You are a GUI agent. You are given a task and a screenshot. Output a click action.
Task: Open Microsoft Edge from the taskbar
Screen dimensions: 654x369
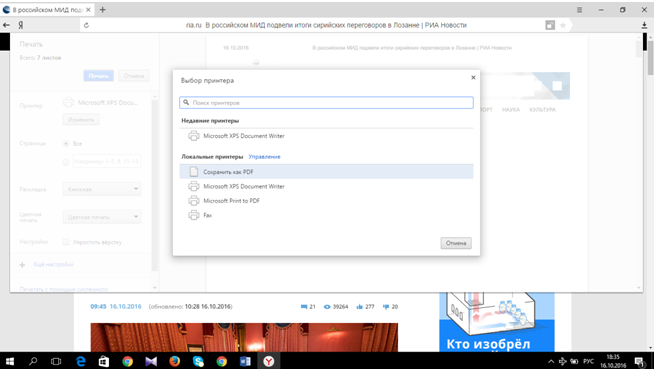80,361
